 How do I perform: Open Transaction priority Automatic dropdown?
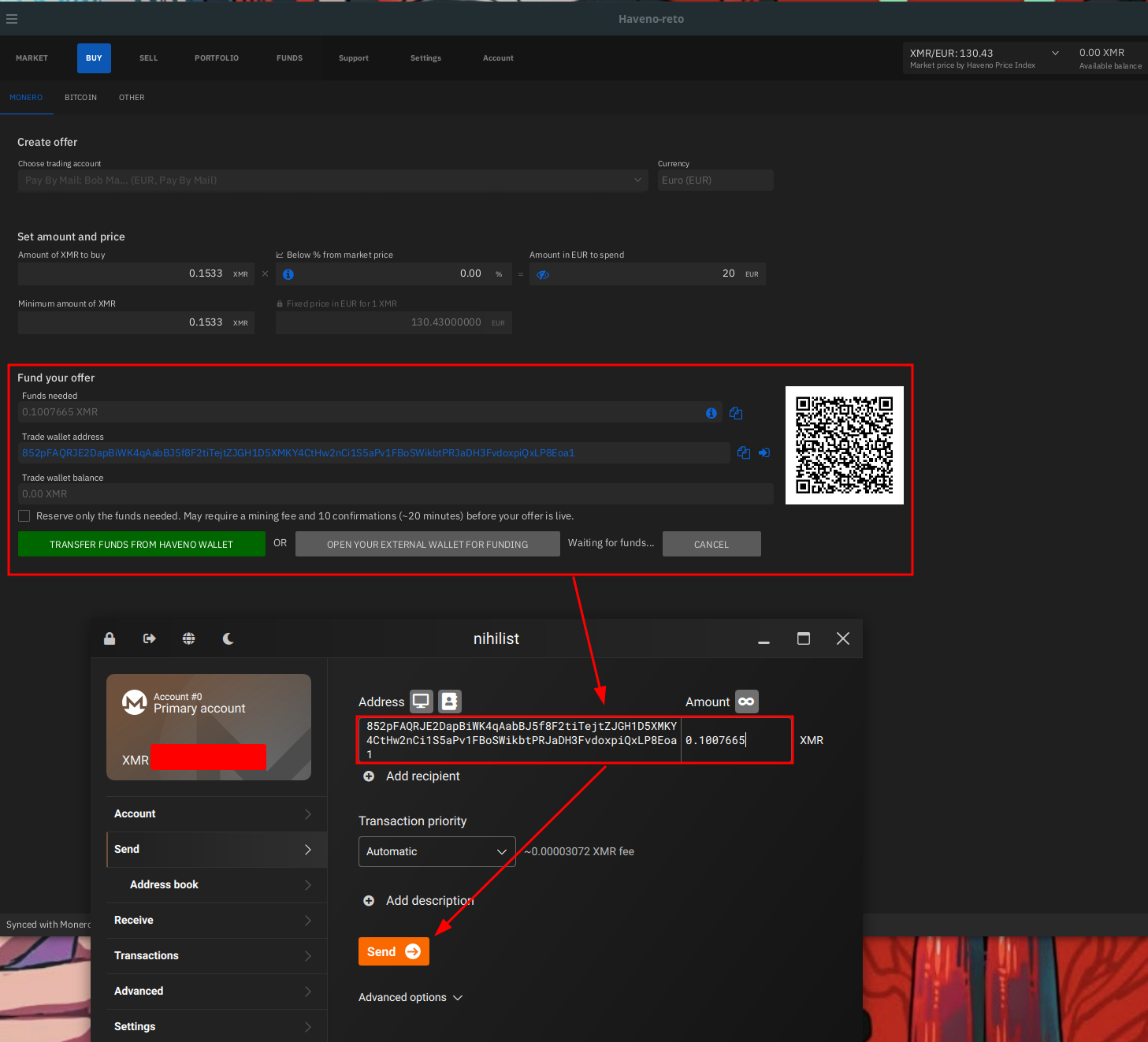[x=437, y=851]
